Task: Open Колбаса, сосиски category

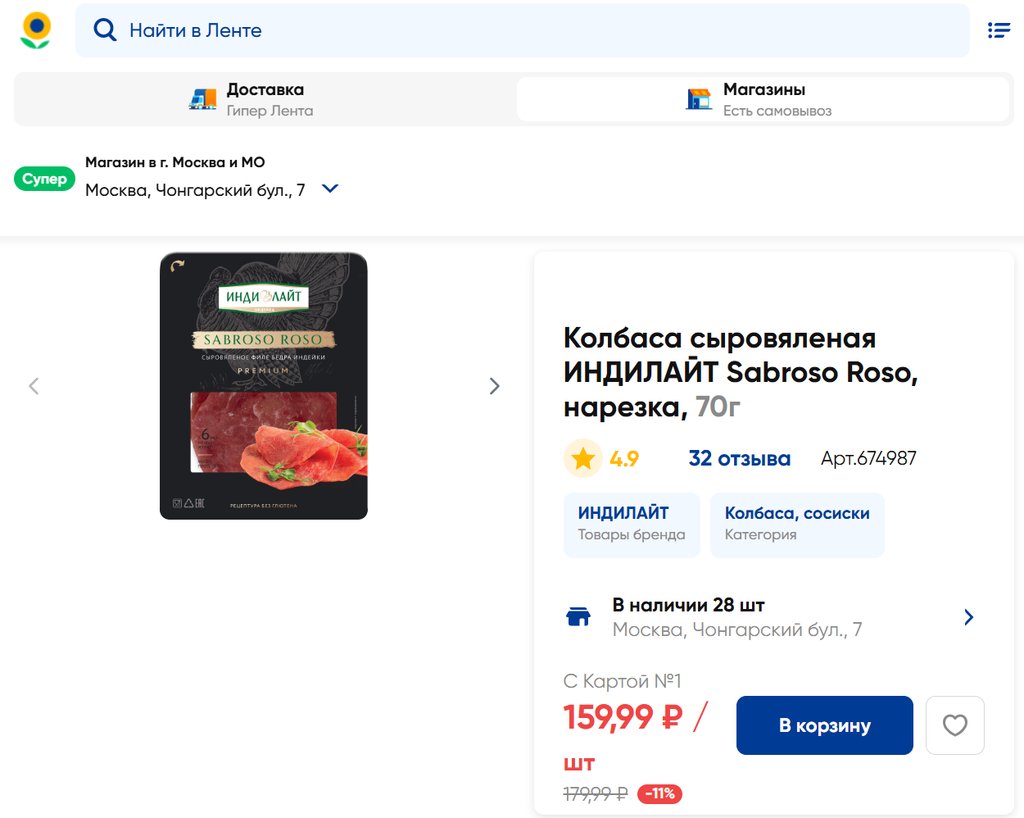Action: [x=797, y=523]
